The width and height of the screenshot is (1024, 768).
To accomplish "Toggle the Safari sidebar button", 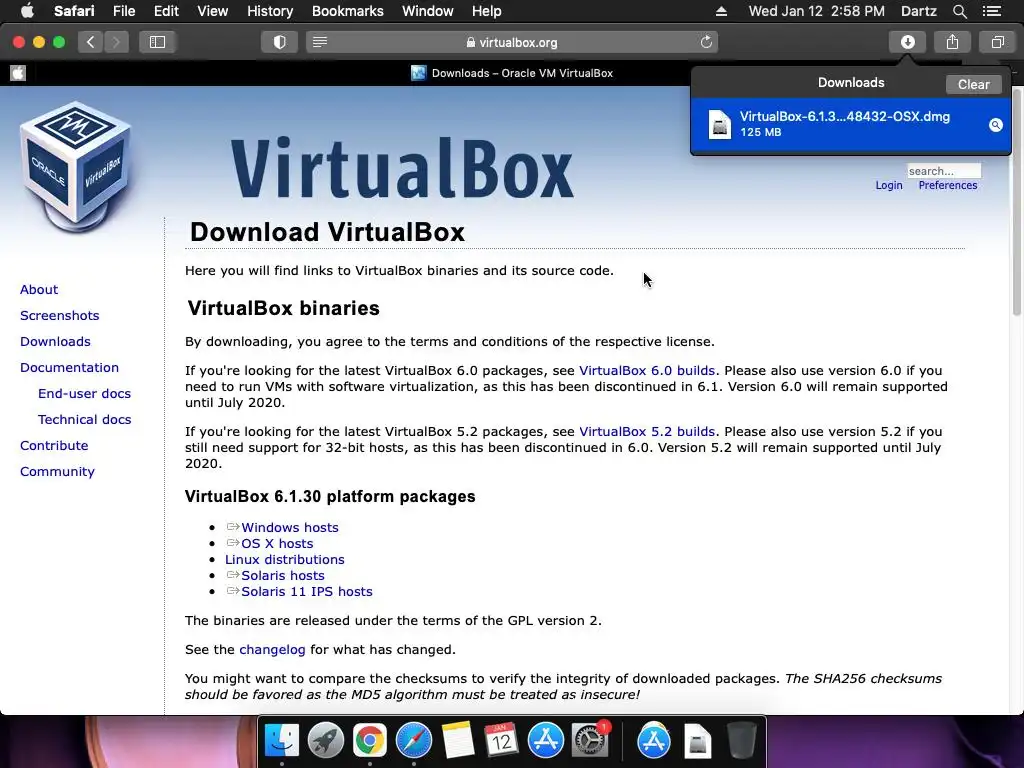I will pos(157,42).
